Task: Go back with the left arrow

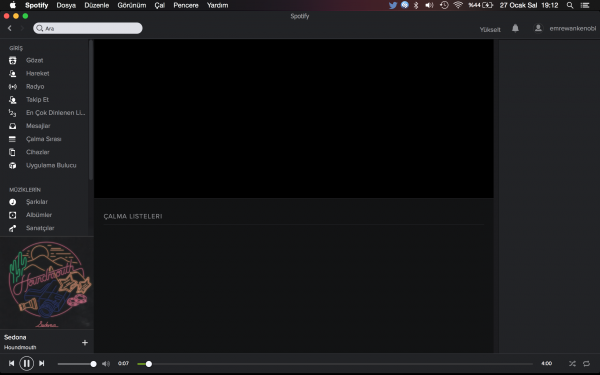Action: click(10, 28)
